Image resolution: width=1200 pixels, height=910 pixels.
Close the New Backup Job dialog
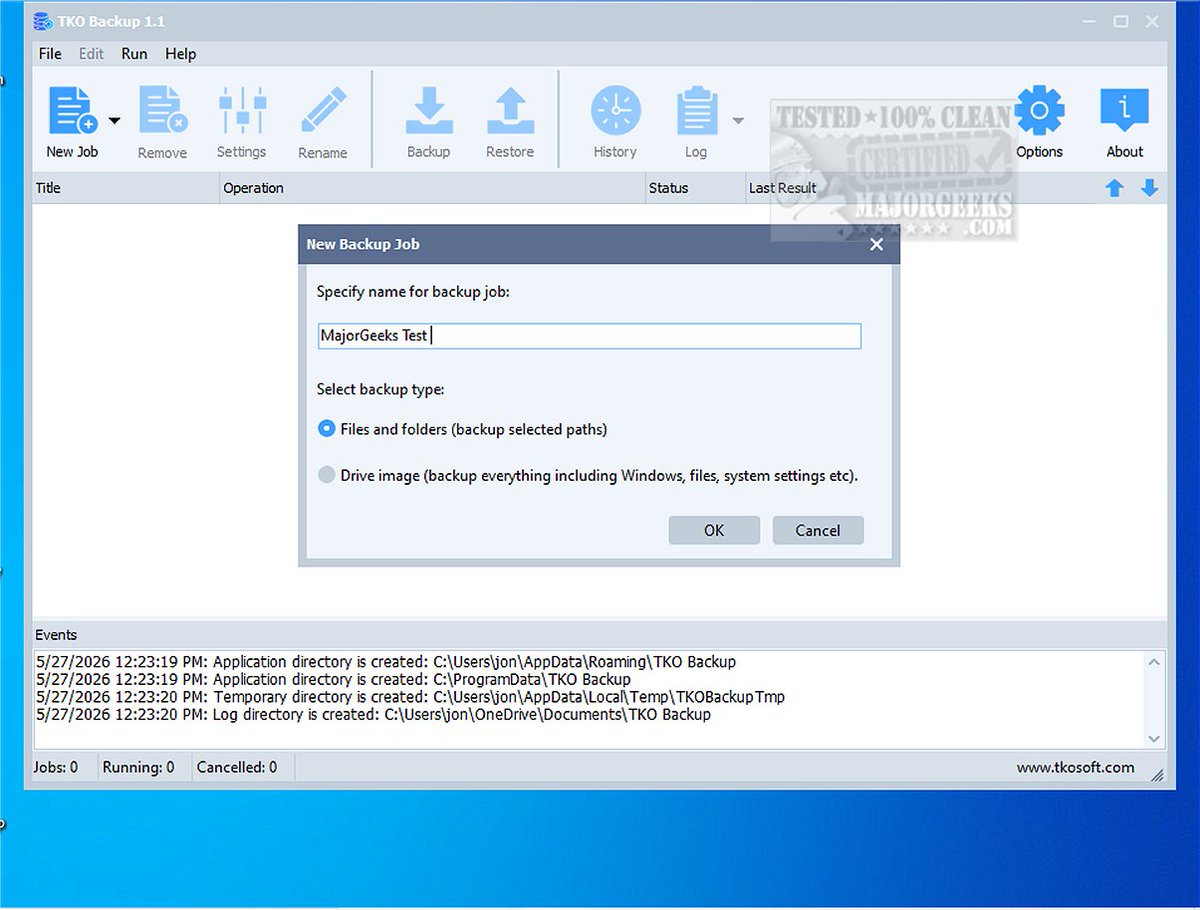[x=877, y=244]
